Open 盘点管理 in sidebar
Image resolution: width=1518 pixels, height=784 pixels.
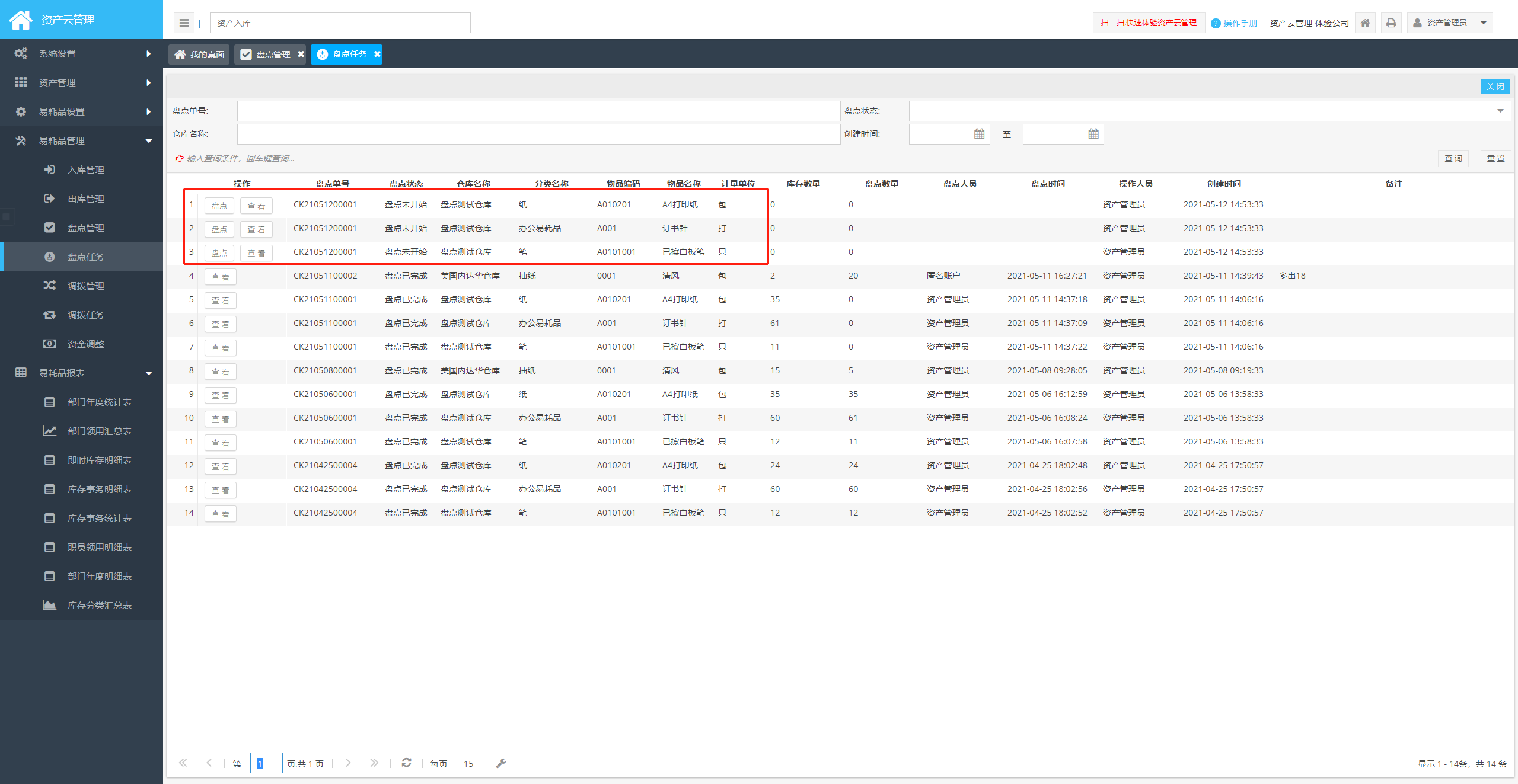click(x=81, y=228)
